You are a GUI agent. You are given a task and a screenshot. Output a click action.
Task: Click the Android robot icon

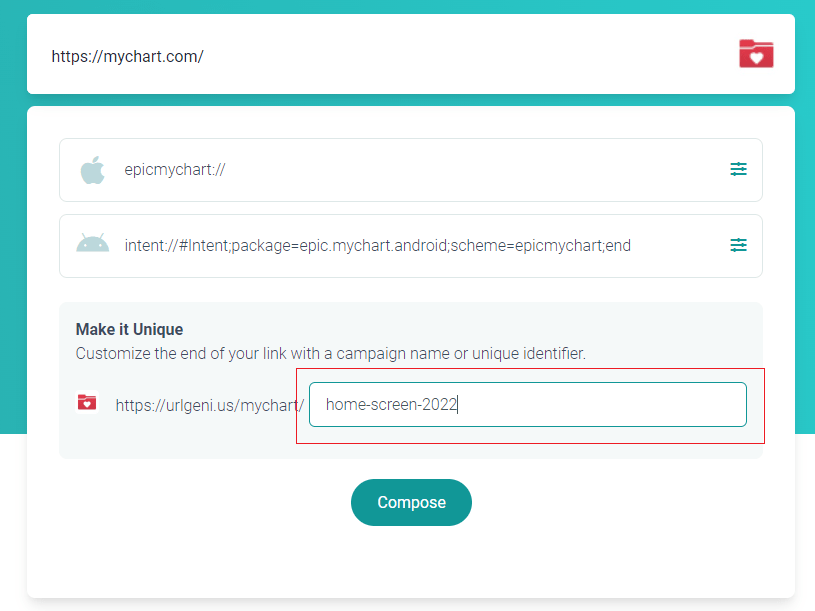[x=93, y=243]
